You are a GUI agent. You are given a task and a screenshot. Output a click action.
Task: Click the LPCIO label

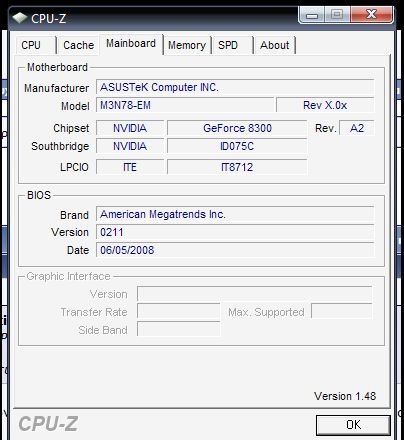(74, 167)
